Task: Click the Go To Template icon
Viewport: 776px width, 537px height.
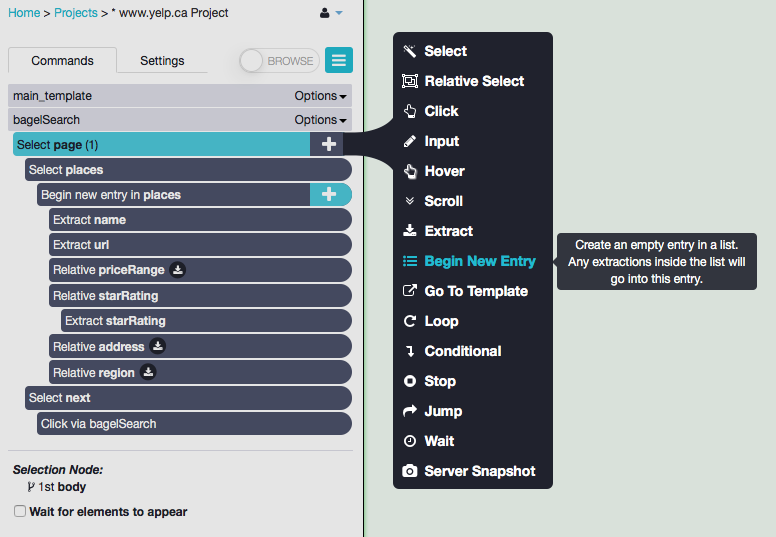Action: 410,291
